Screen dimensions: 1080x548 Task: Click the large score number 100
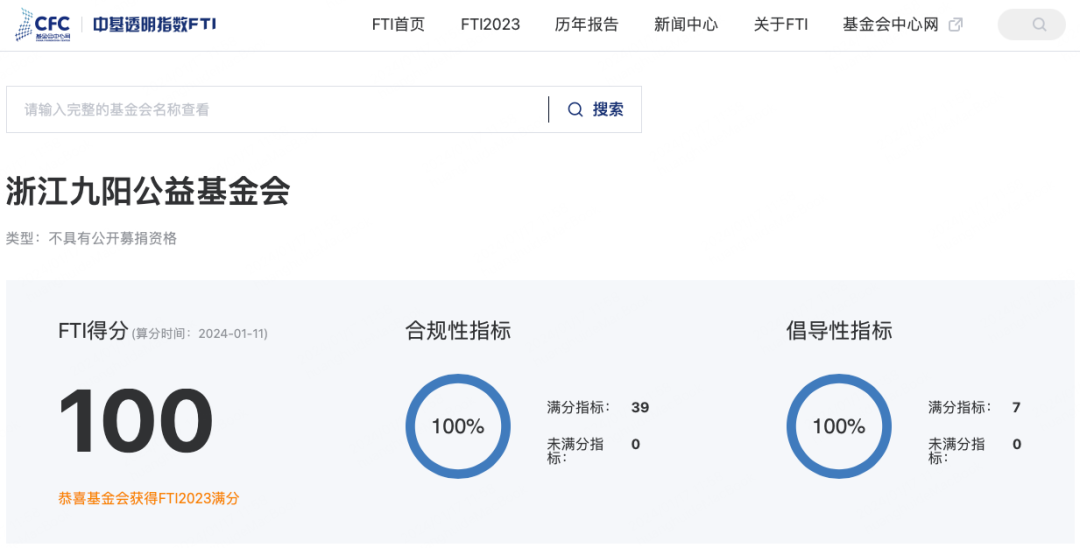click(136, 421)
